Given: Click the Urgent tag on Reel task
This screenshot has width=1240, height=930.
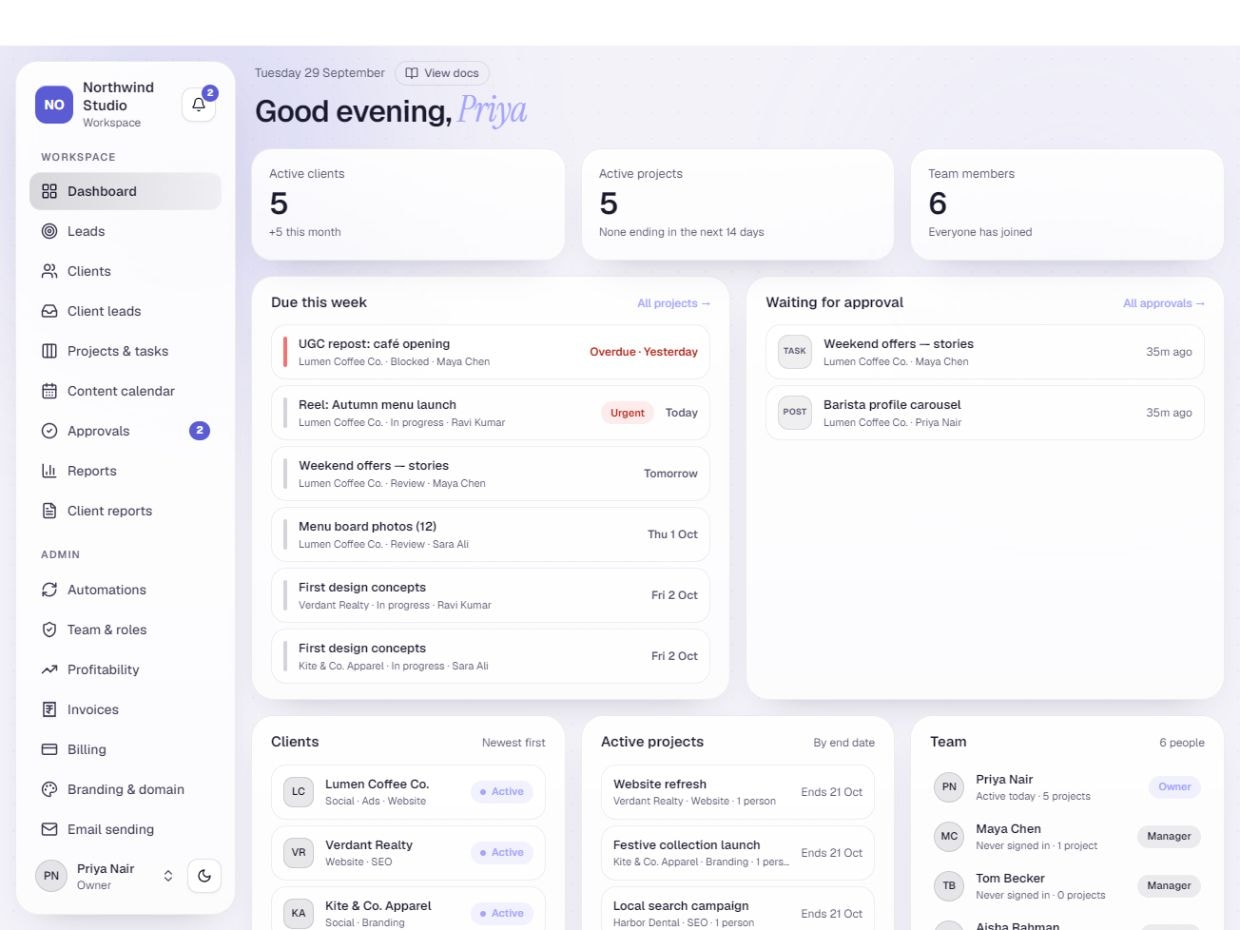Looking at the screenshot, I should 627,413.
